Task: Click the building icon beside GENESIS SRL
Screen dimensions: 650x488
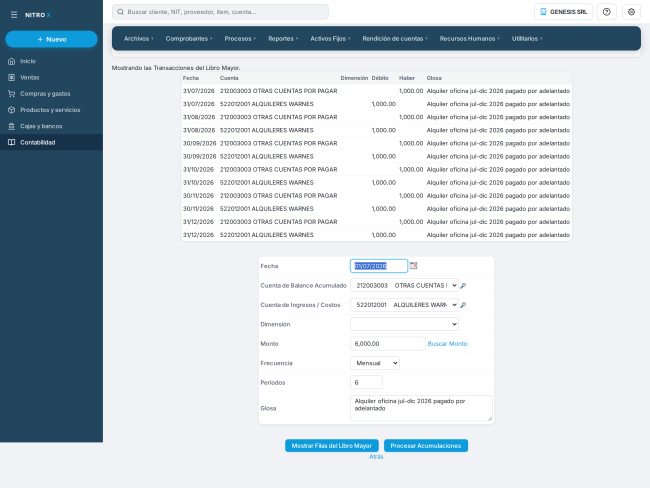Action: (543, 12)
